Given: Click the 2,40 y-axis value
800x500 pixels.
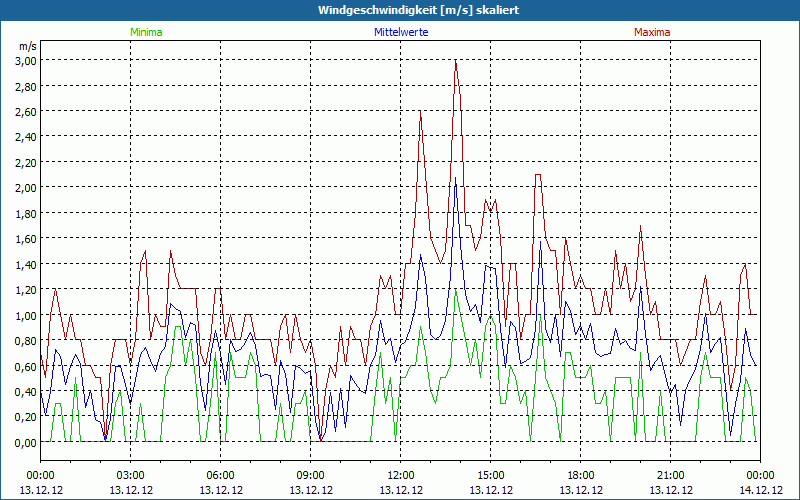Looking at the screenshot, I should [x=27, y=137].
